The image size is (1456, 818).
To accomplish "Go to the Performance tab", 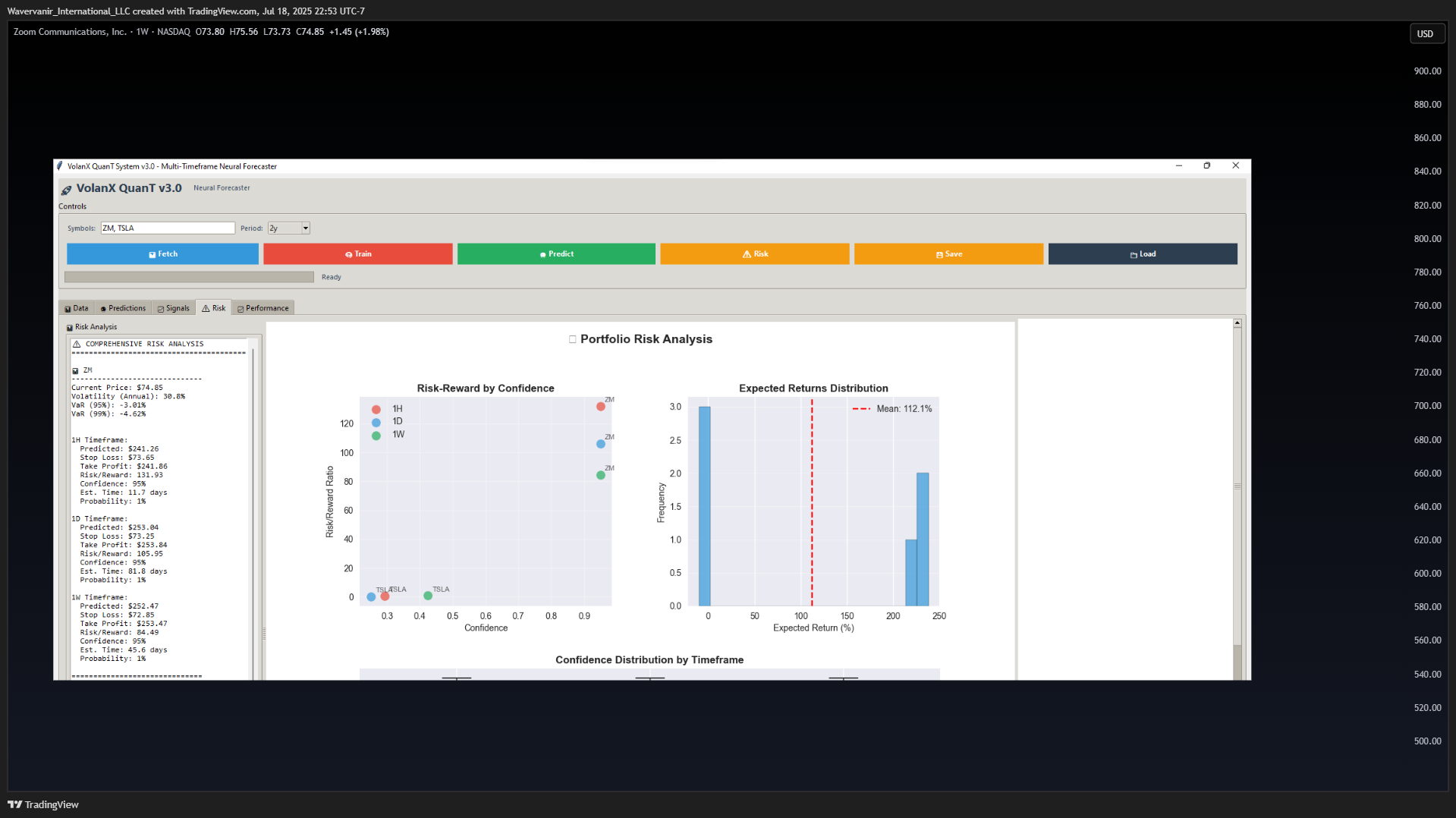I will coord(263,308).
